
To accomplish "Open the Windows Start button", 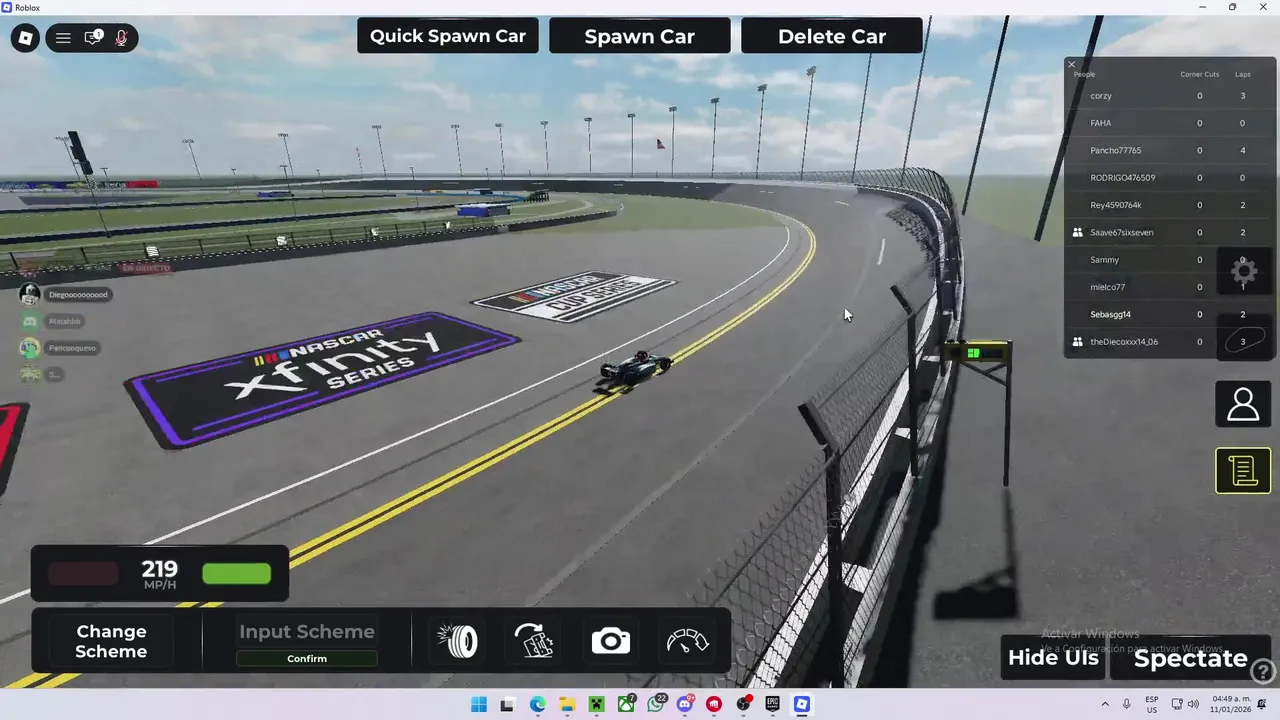I will [x=479, y=704].
